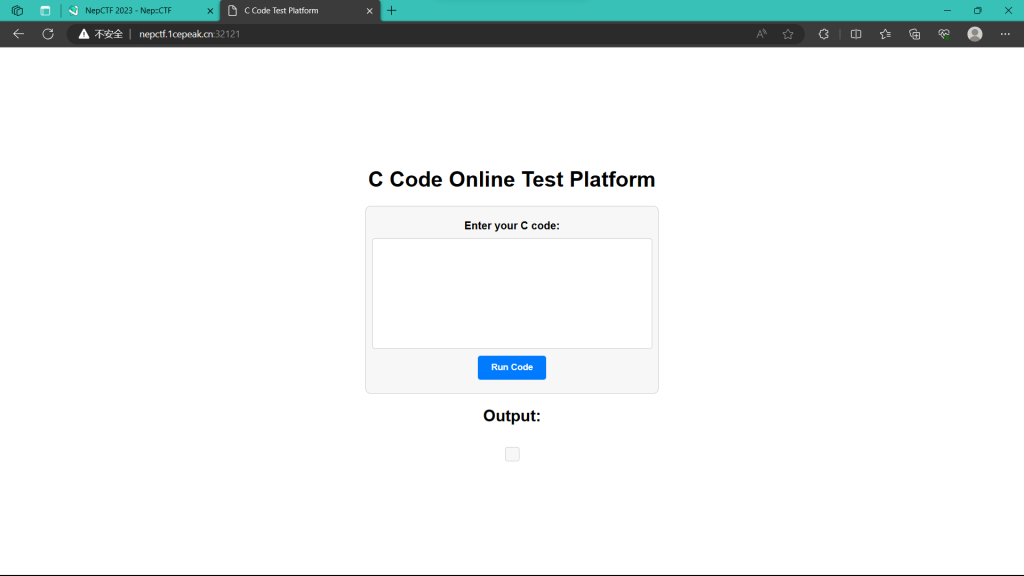Open a new tab with plus button
This screenshot has height=576, width=1024.
tap(391, 10)
